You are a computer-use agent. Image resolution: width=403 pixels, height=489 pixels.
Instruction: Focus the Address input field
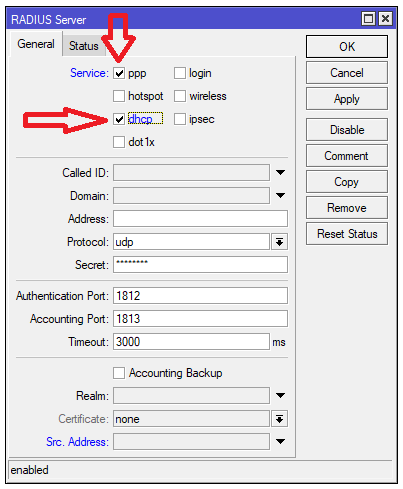[200, 219]
